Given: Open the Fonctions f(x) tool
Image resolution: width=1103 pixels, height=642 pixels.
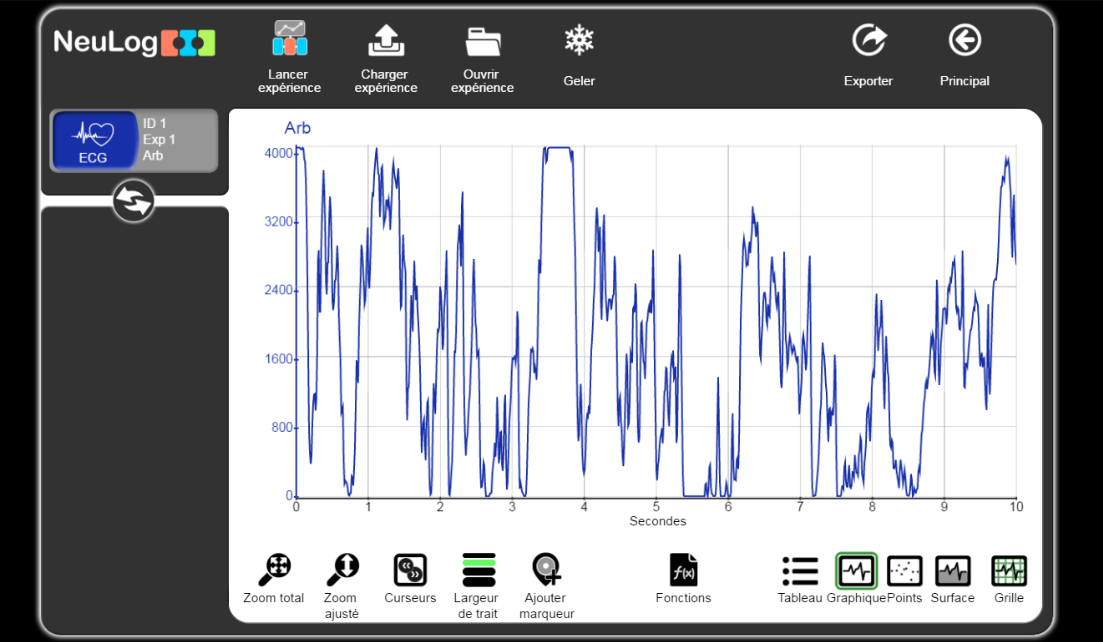Looking at the screenshot, I should click(x=683, y=570).
